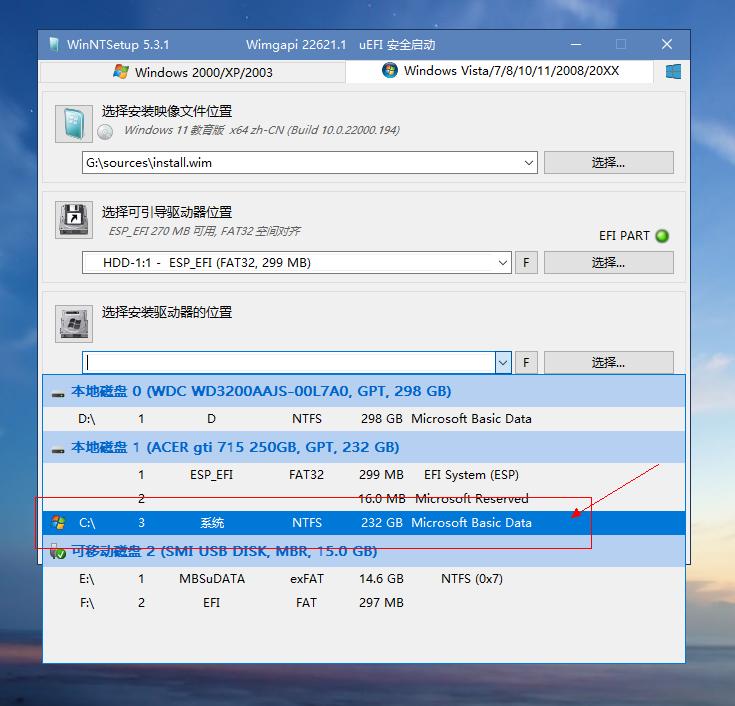Click the installation drive disk icon
The image size is (735, 706).
pyautogui.click(x=73, y=322)
